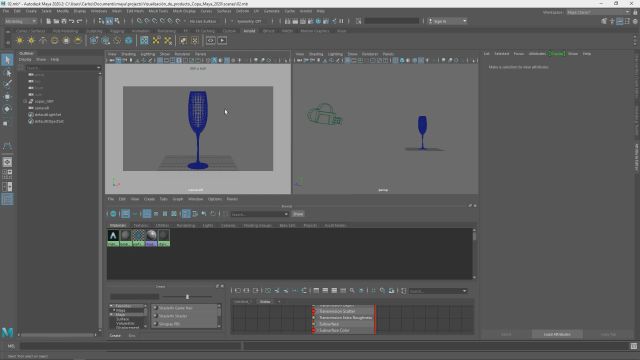Click the MEL command line input
This screenshot has height=360, width=640.
click(131, 346)
